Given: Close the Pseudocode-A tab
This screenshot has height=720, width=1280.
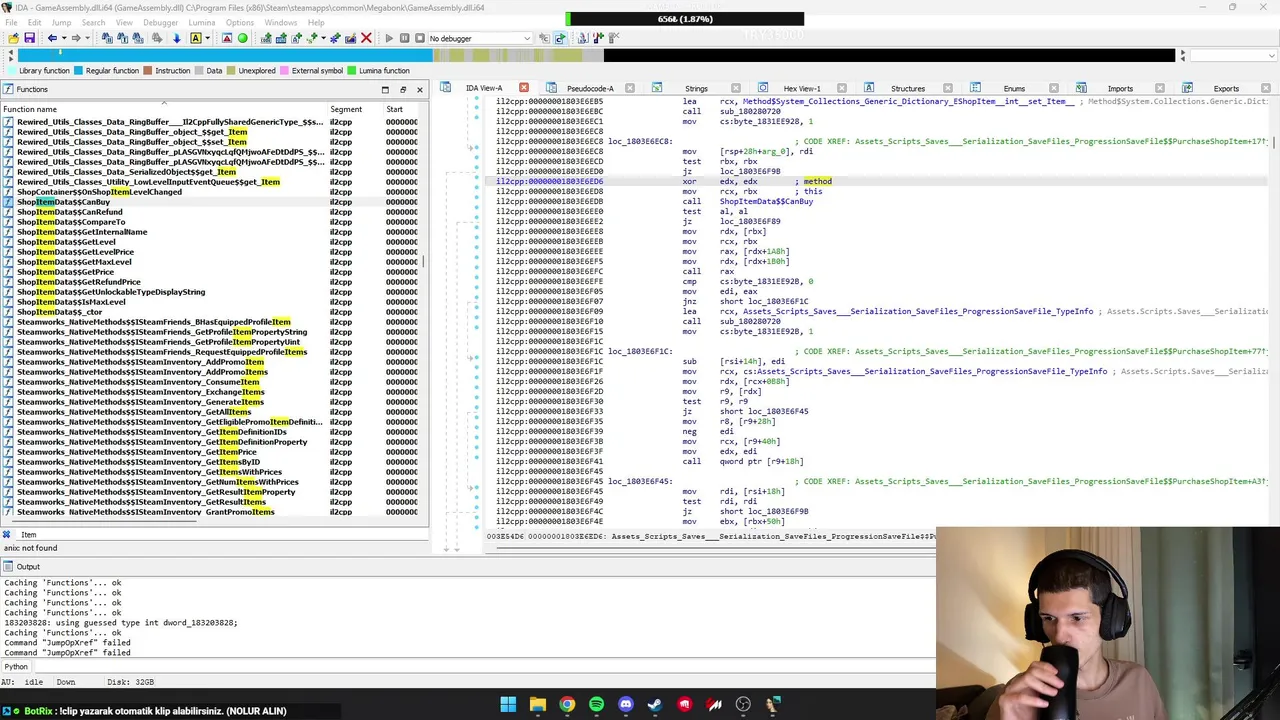Looking at the screenshot, I should pos(630,88).
